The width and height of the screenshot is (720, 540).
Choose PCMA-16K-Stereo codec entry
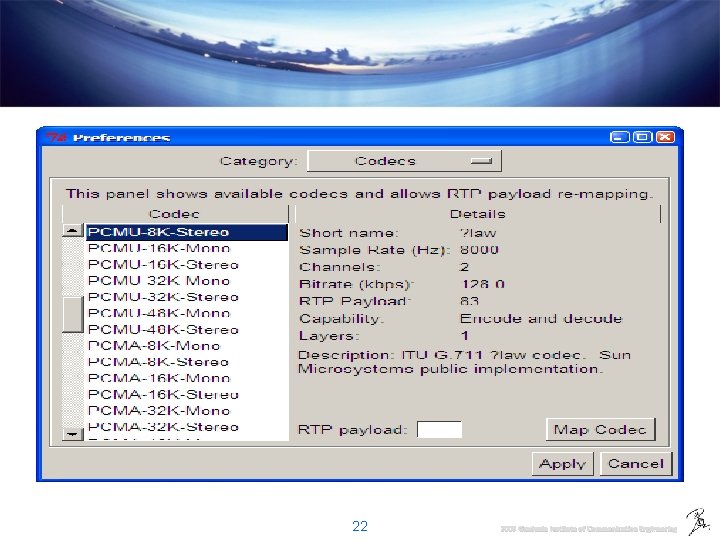[187, 394]
